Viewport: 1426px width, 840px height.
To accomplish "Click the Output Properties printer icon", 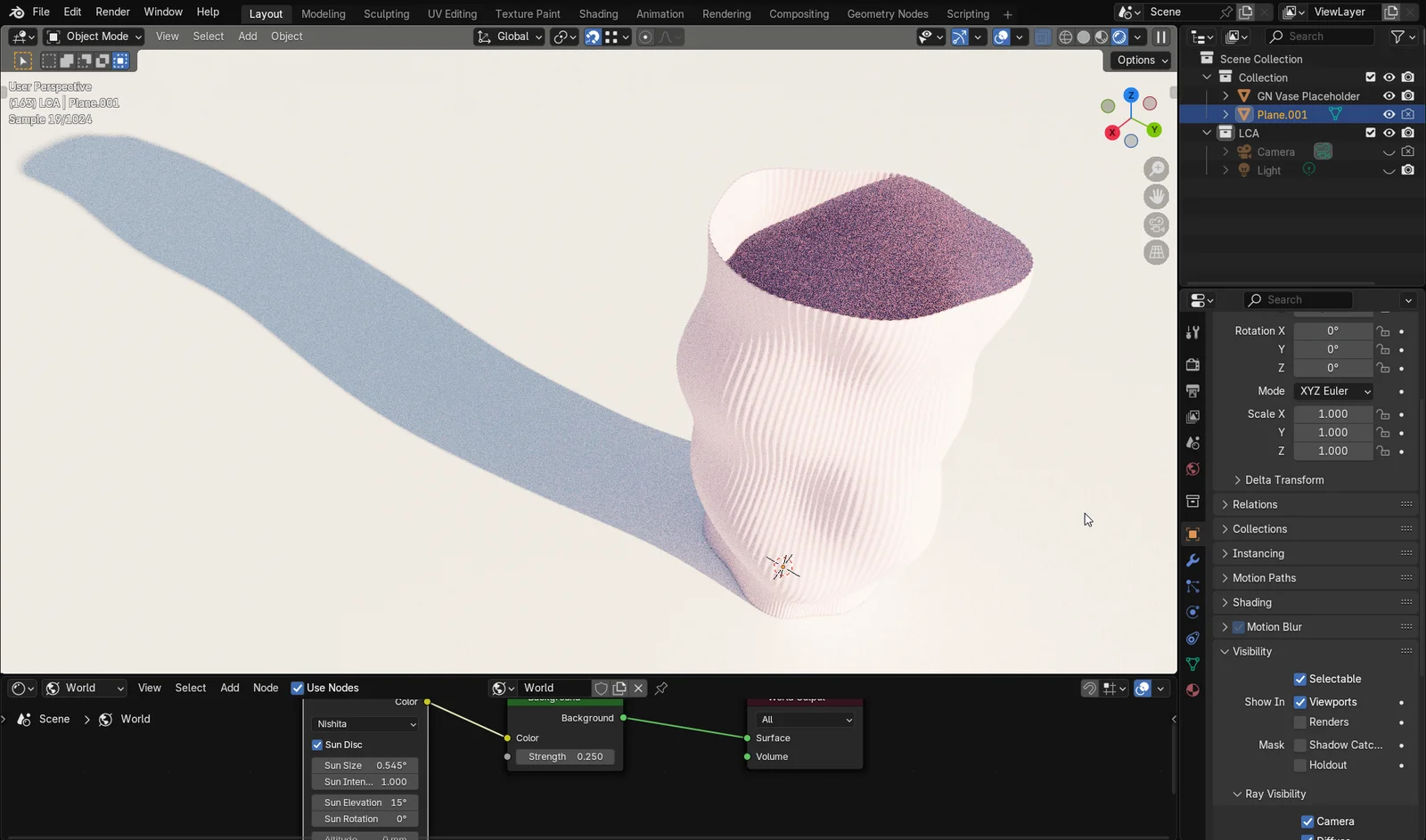I will [1192, 390].
